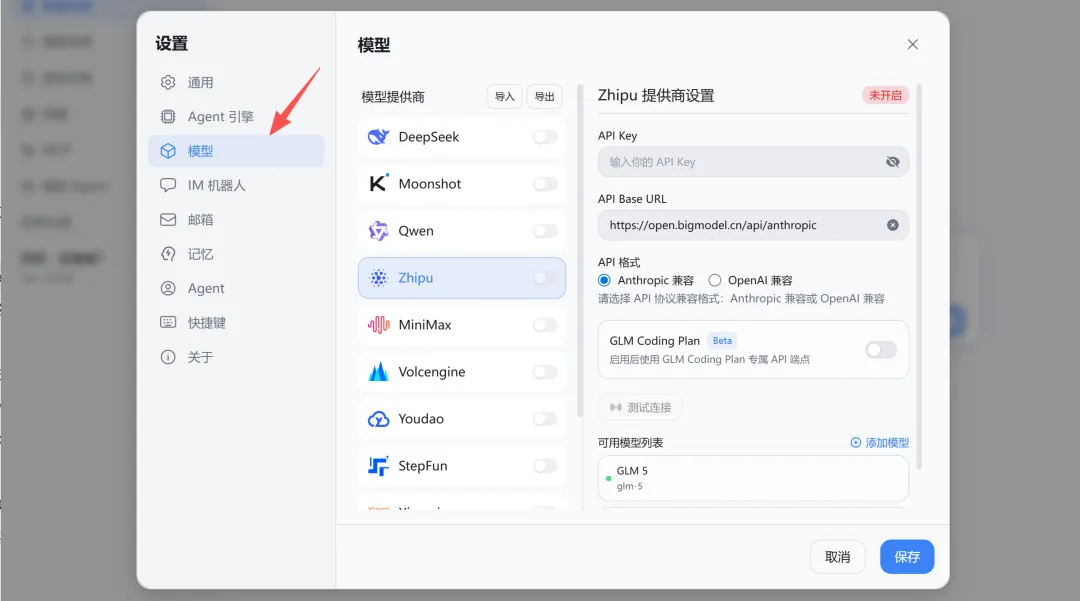Select OpenAI 兼容 radio button
1080x601 pixels.
click(x=715, y=280)
